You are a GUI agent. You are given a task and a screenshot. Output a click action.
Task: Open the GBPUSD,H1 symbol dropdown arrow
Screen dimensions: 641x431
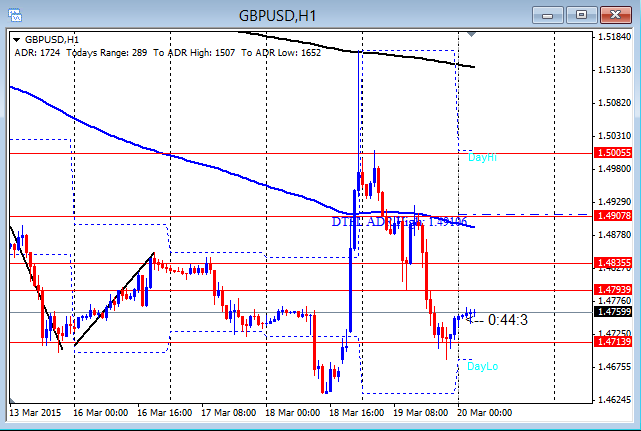(x=17, y=40)
